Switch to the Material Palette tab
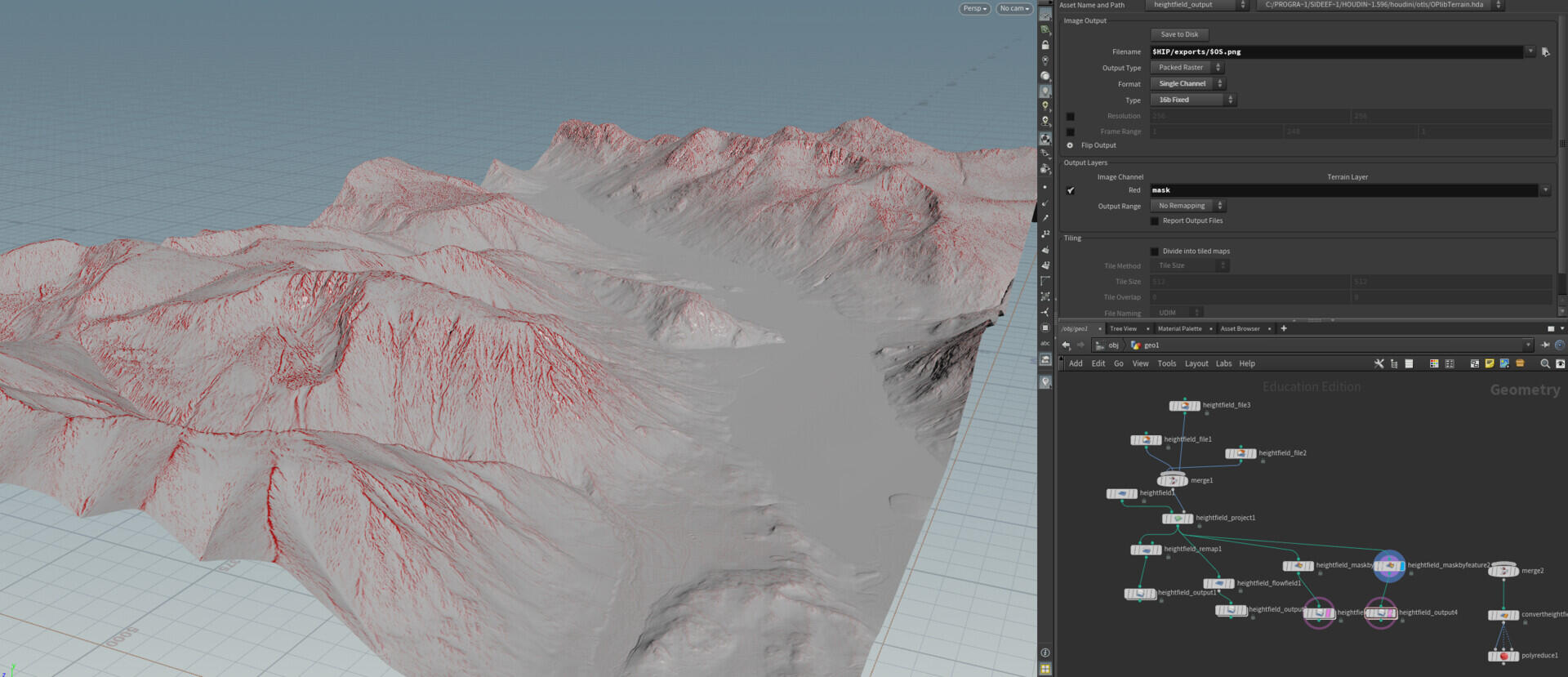1568x677 pixels. [1179, 329]
